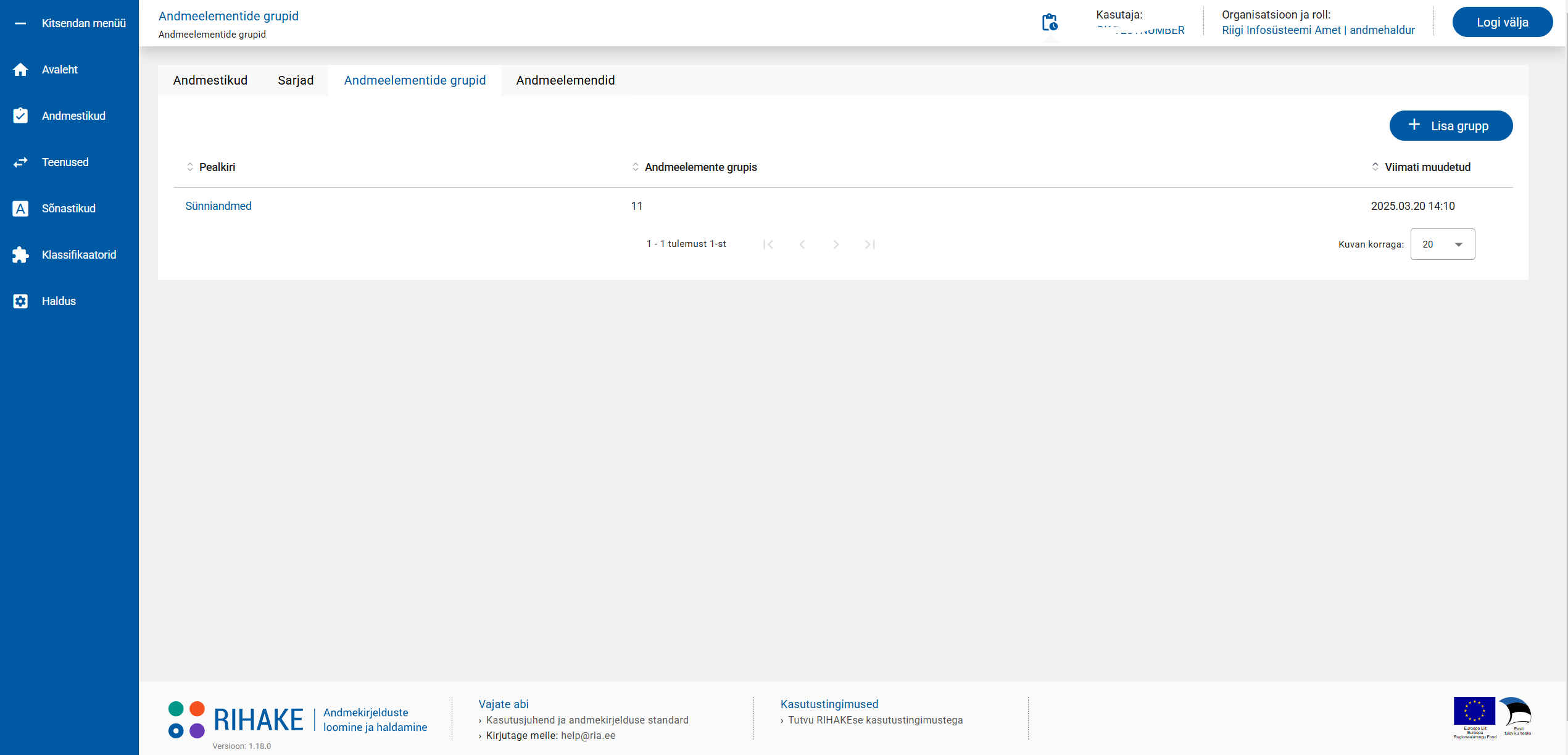Switch to the Andmeelemendid tab
Viewport: 1568px width, 755px height.
click(565, 80)
